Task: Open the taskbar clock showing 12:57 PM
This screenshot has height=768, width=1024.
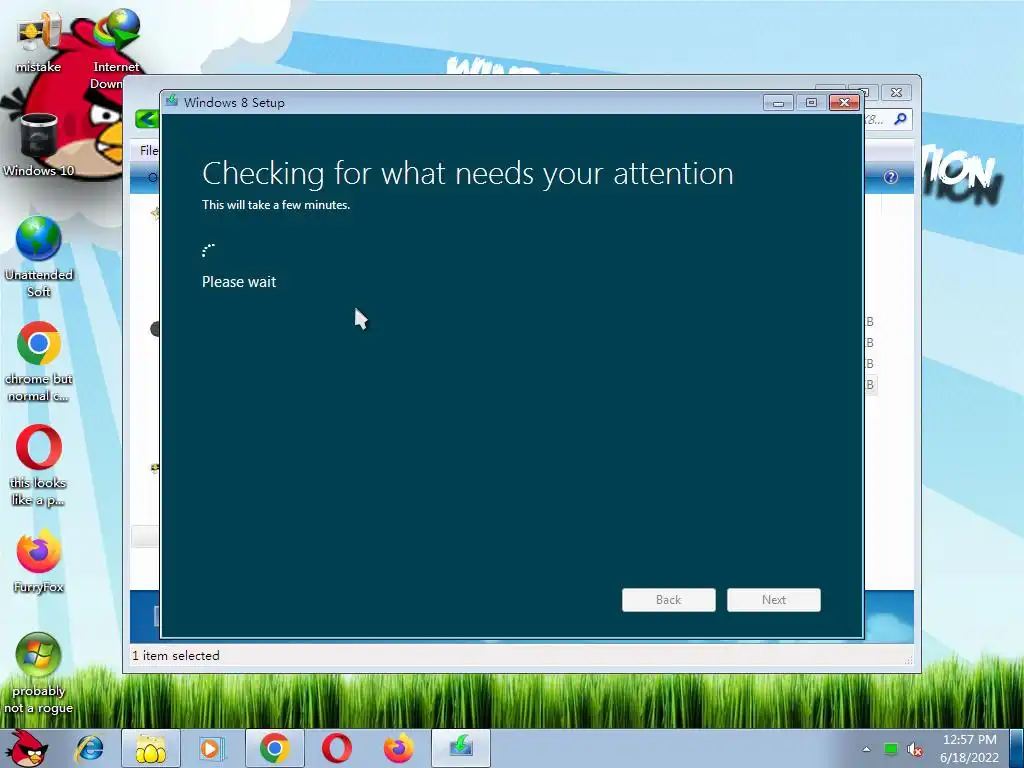Action: (x=970, y=748)
